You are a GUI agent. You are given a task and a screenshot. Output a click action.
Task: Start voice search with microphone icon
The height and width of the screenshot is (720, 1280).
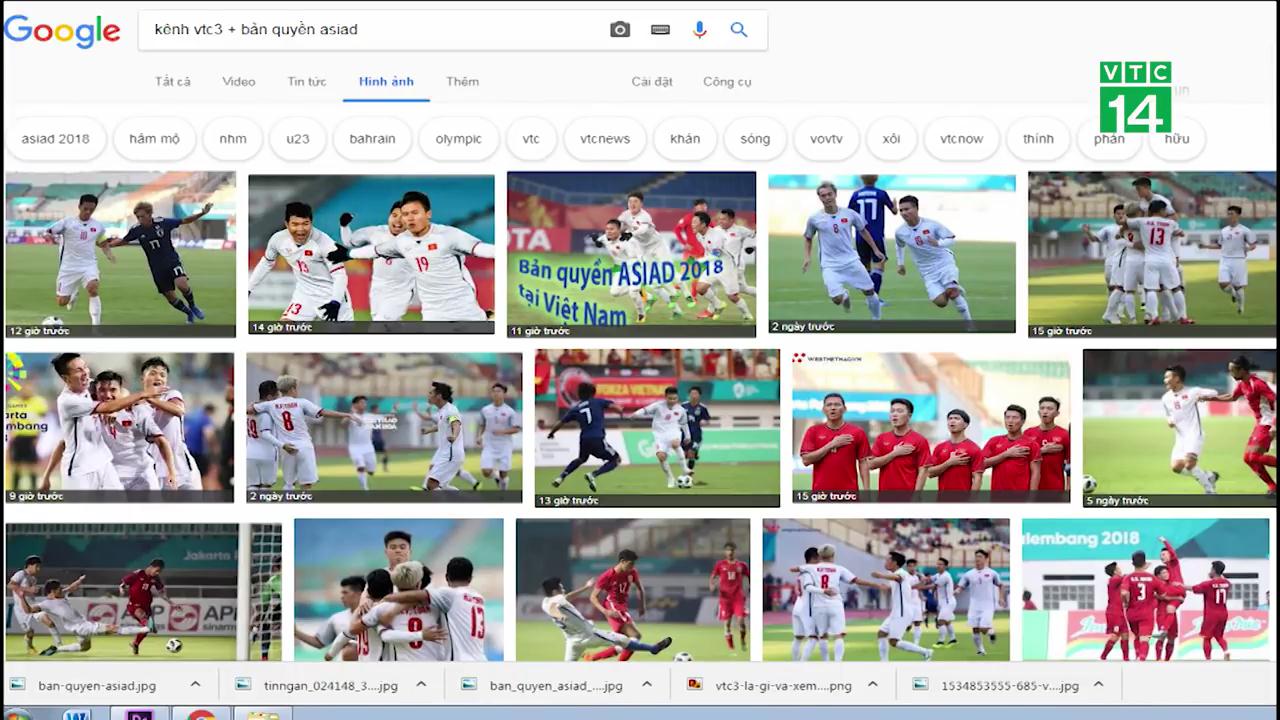[x=699, y=30]
